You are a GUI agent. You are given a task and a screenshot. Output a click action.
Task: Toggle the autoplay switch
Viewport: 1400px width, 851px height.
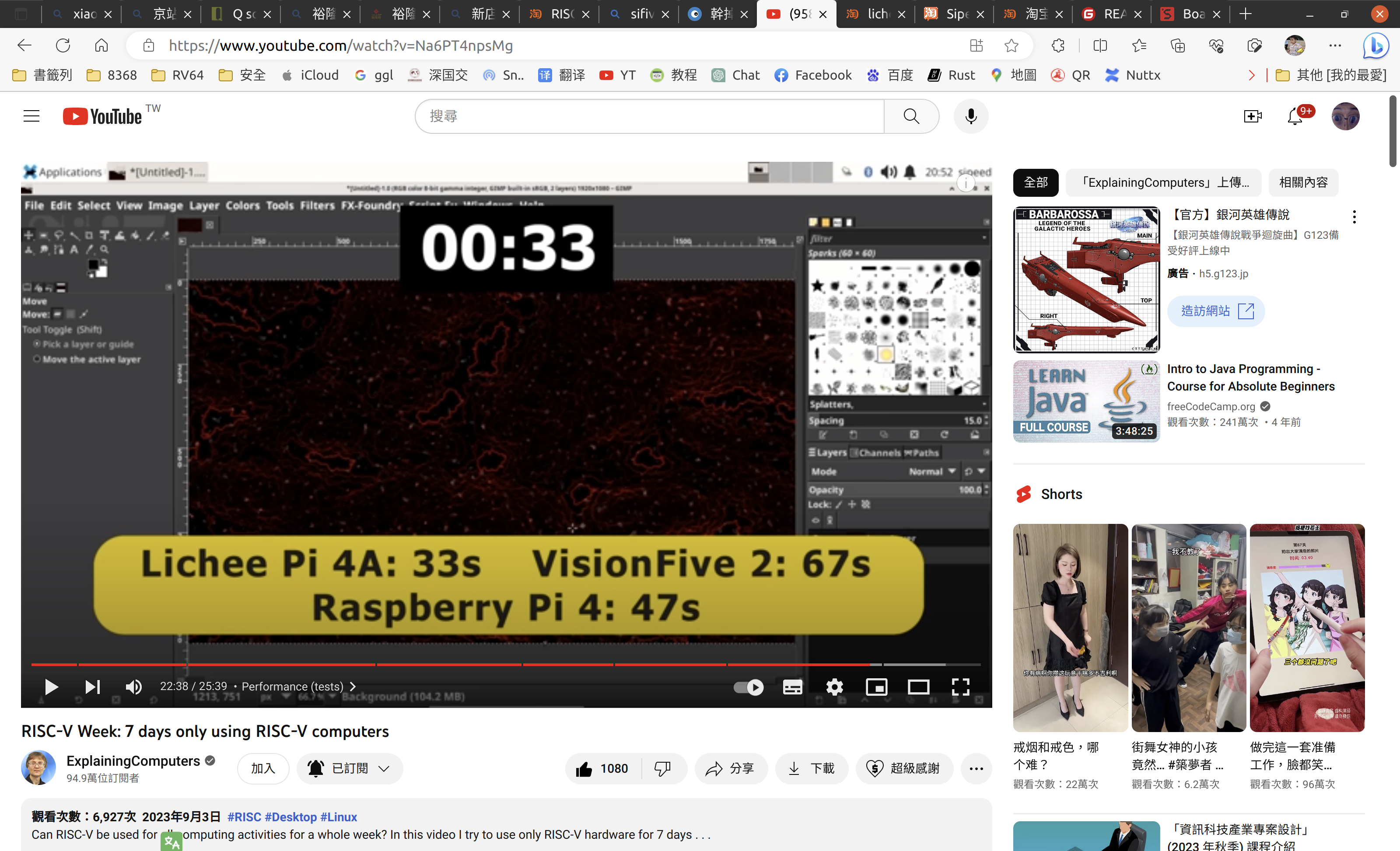pos(748,687)
